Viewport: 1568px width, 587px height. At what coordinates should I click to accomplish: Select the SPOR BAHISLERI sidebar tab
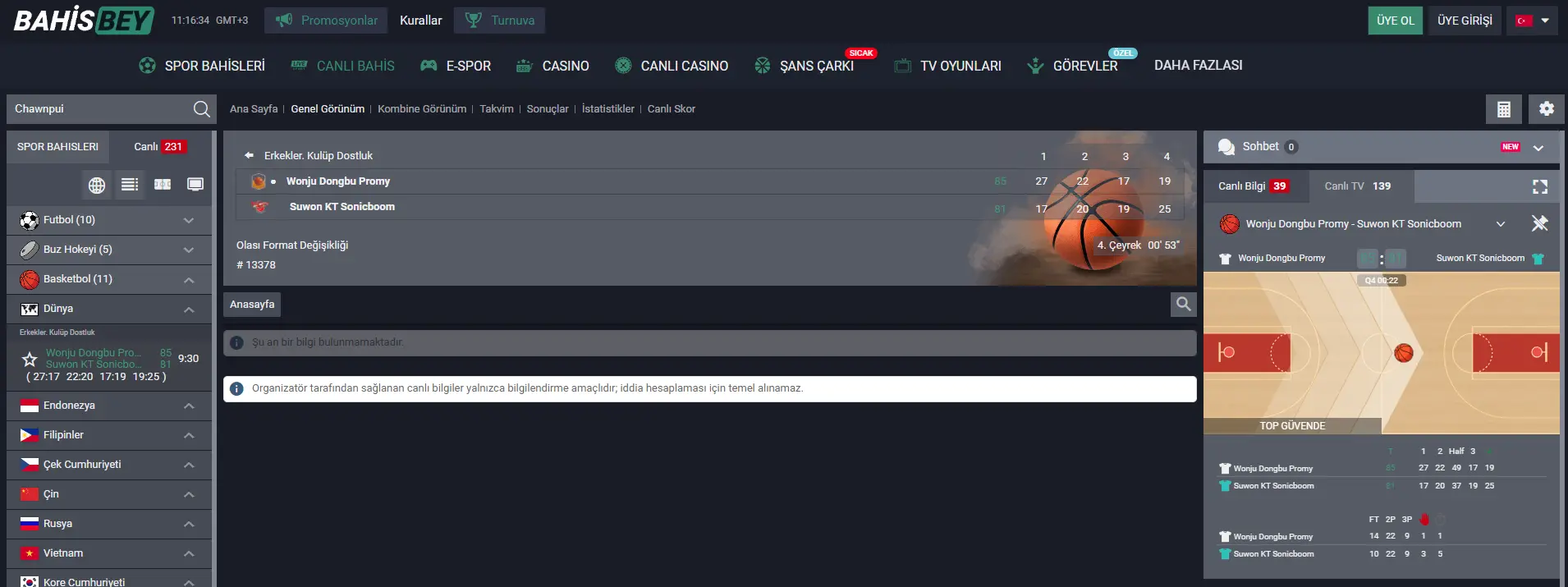[57, 147]
